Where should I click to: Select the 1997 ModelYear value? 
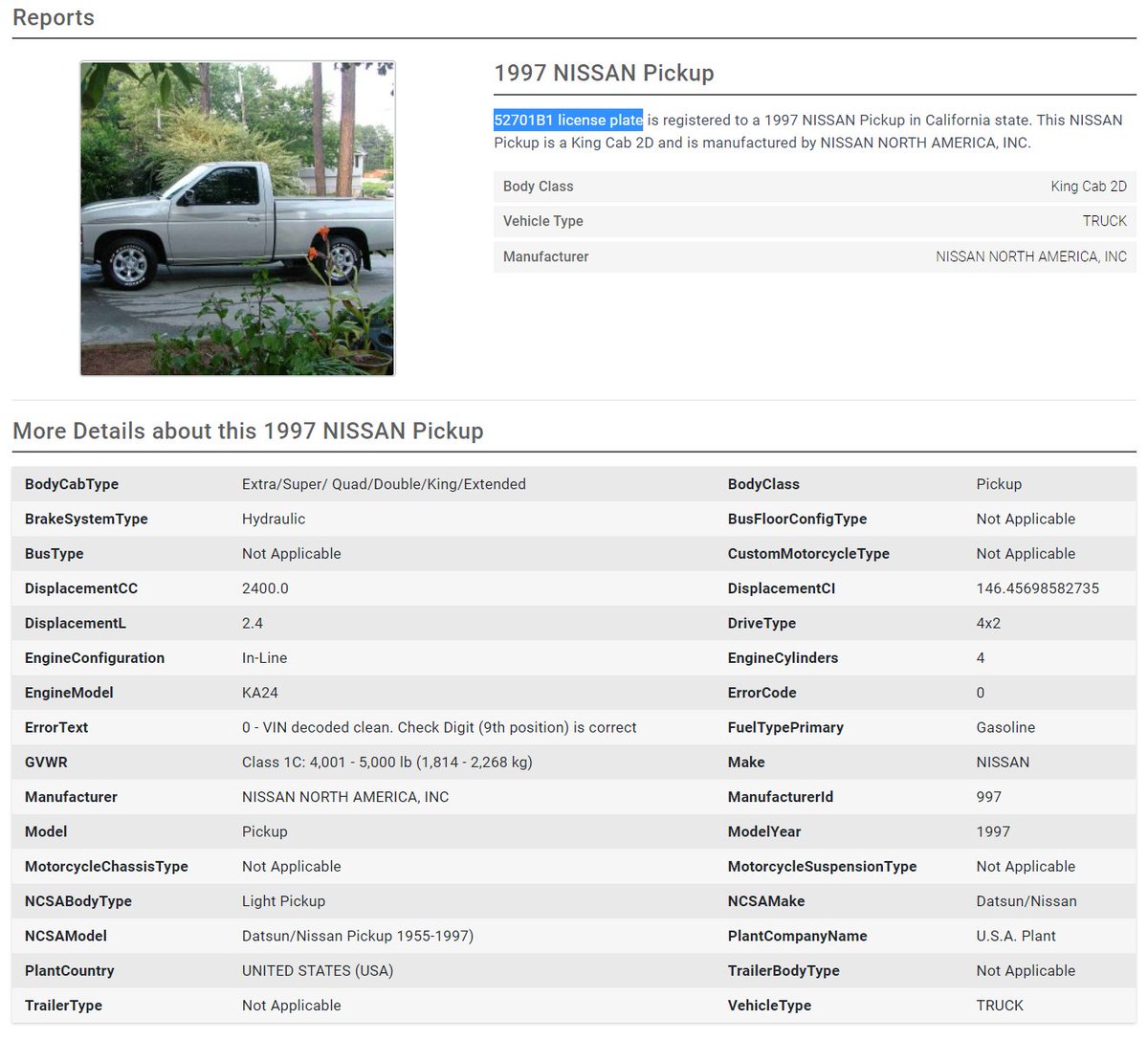(993, 831)
